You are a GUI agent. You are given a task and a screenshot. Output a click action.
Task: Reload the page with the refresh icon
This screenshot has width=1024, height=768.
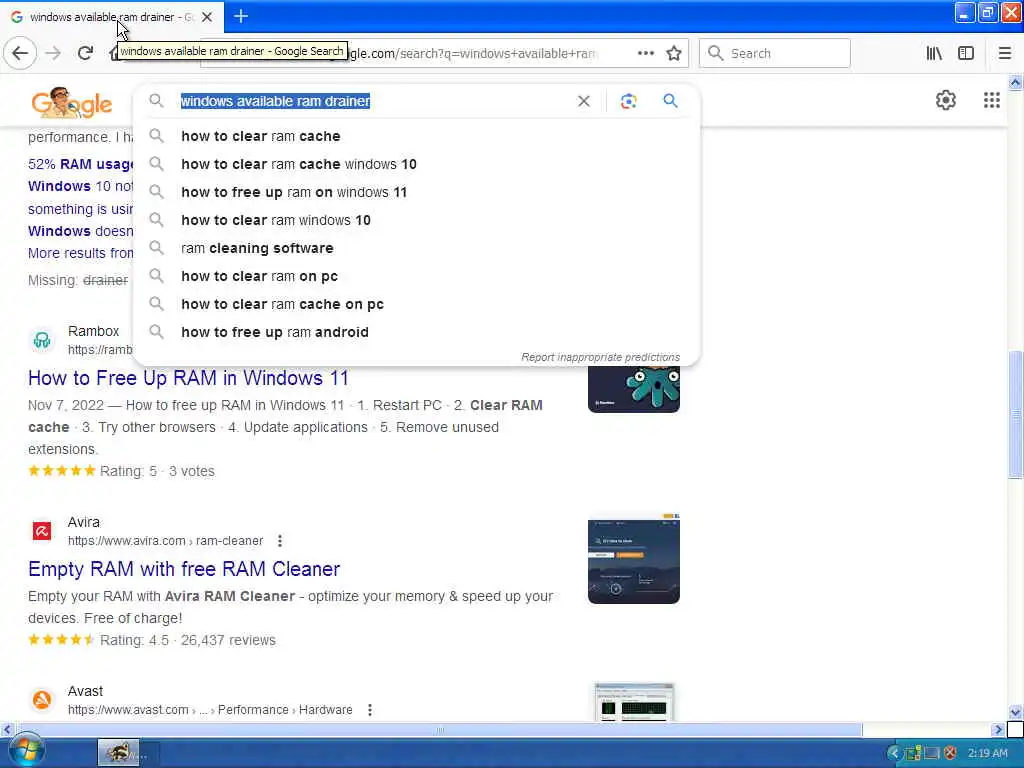[x=85, y=54]
